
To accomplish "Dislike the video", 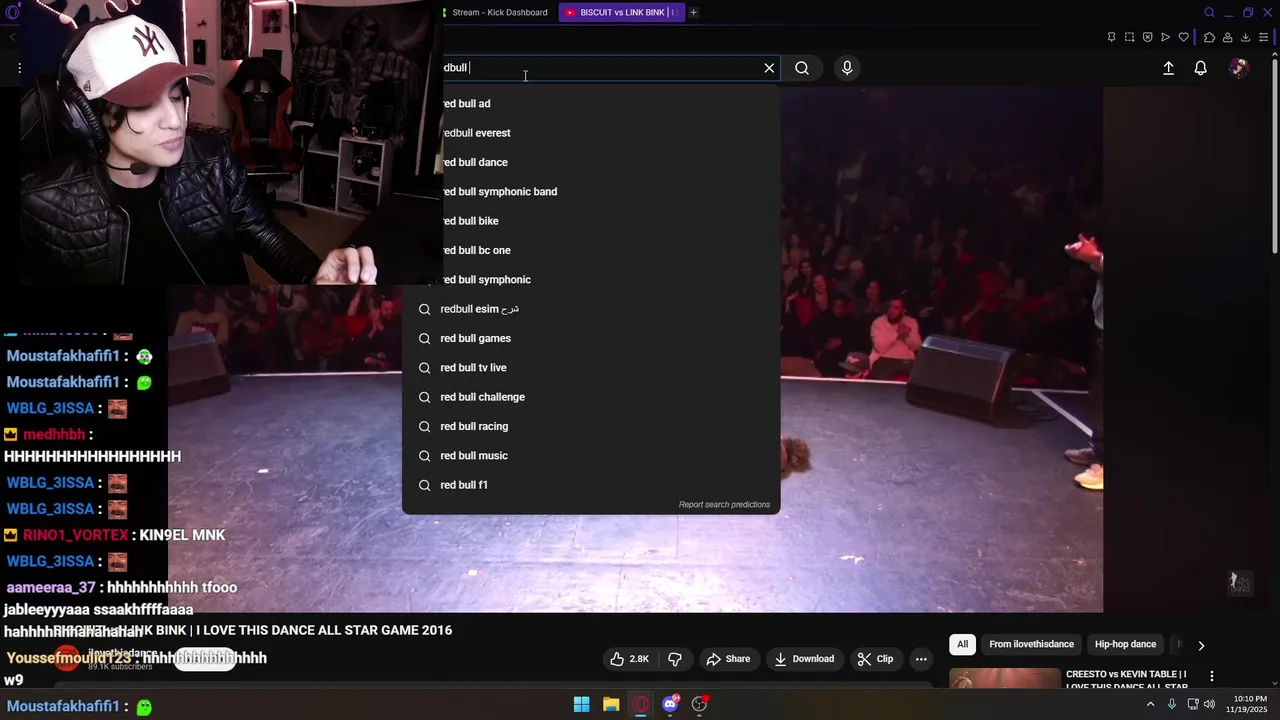I will click(x=675, y=659).
